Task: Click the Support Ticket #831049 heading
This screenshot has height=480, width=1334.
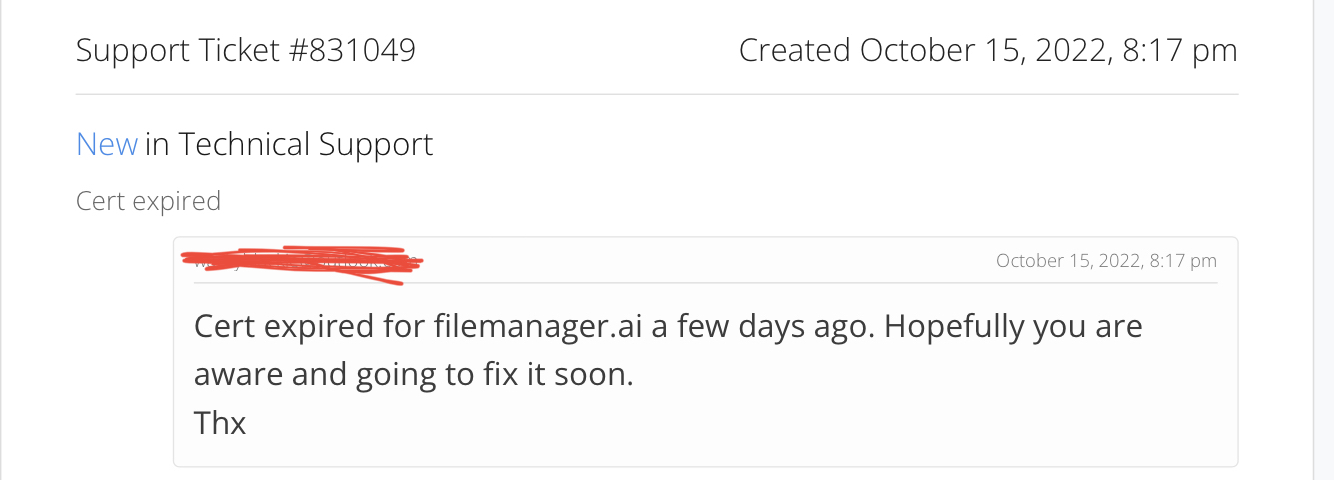Action: tap(245, 50)
